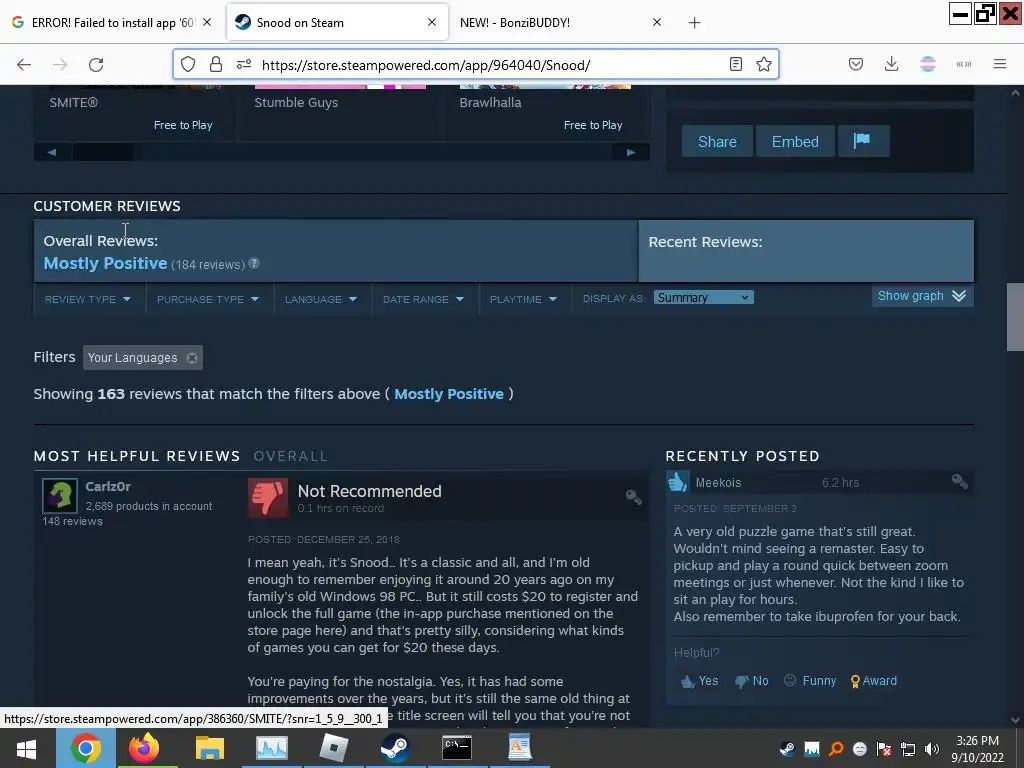
Task: Click the network tray icon
Action: point(908,749)
